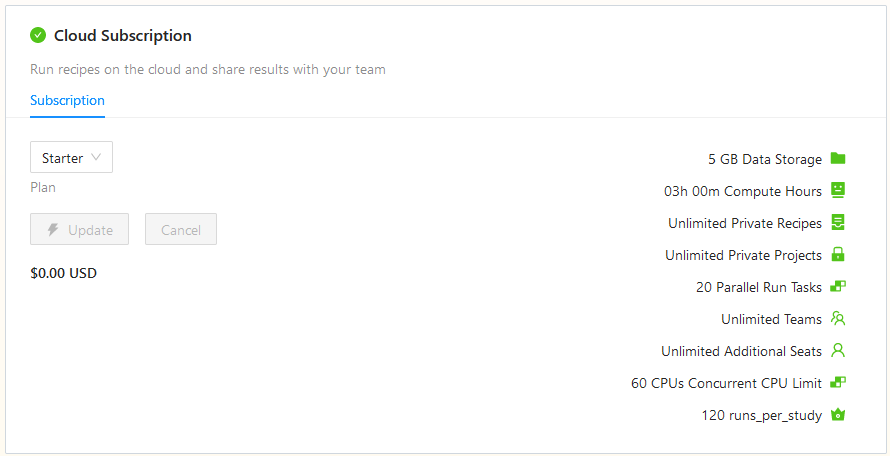Click the runs_per_study basket icon
This screenshot has height=456, width=890.
pyautogui.click(x=838, y=415)
